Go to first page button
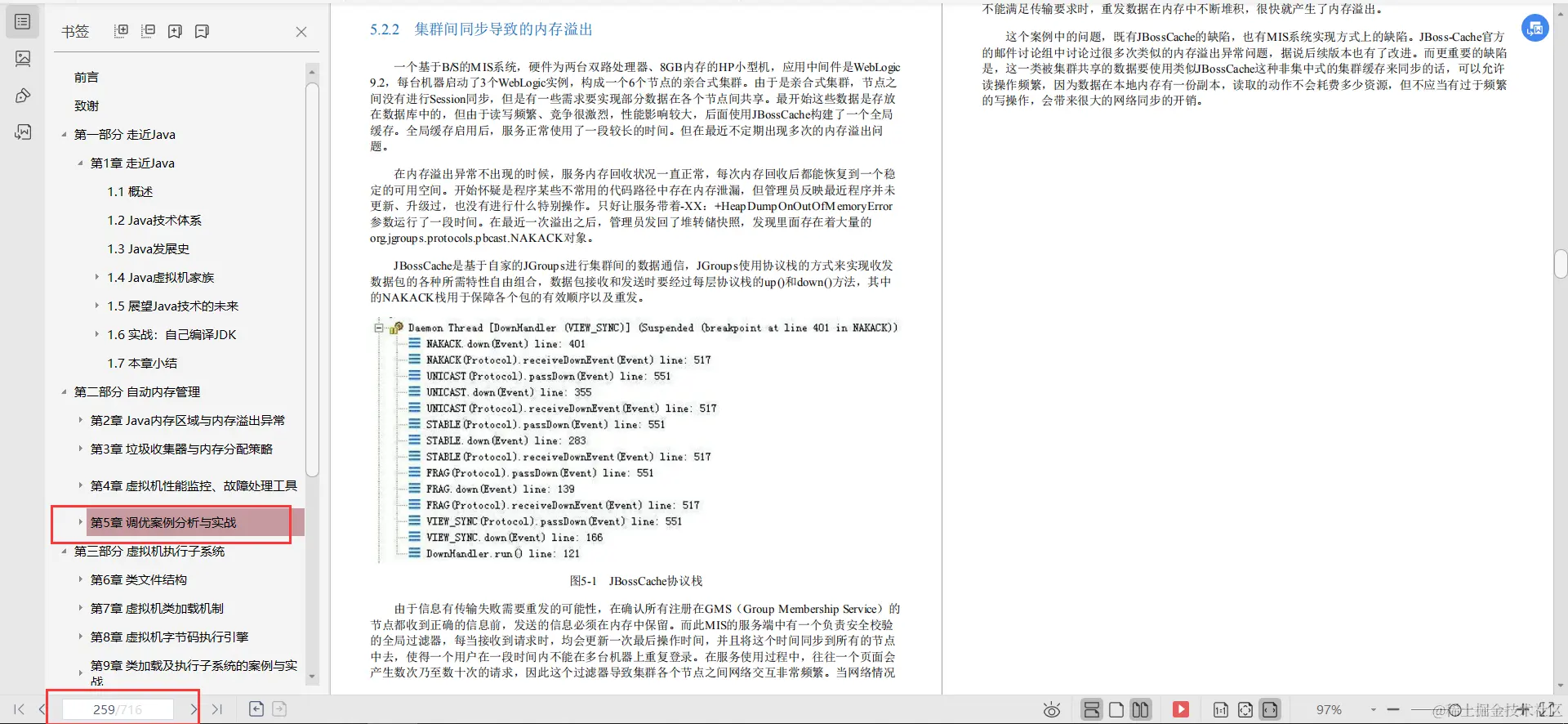 [x=19, y=709]
